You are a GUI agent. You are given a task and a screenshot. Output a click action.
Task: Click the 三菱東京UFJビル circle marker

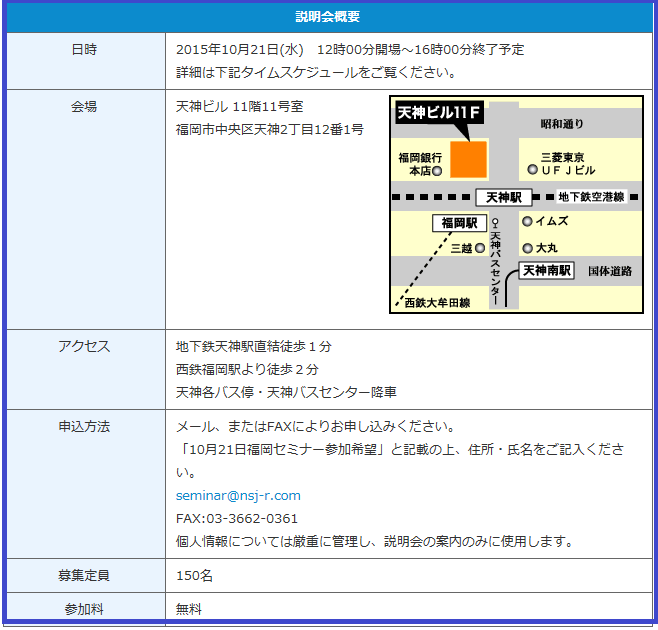pyautogui.click(x=532, y=170)
